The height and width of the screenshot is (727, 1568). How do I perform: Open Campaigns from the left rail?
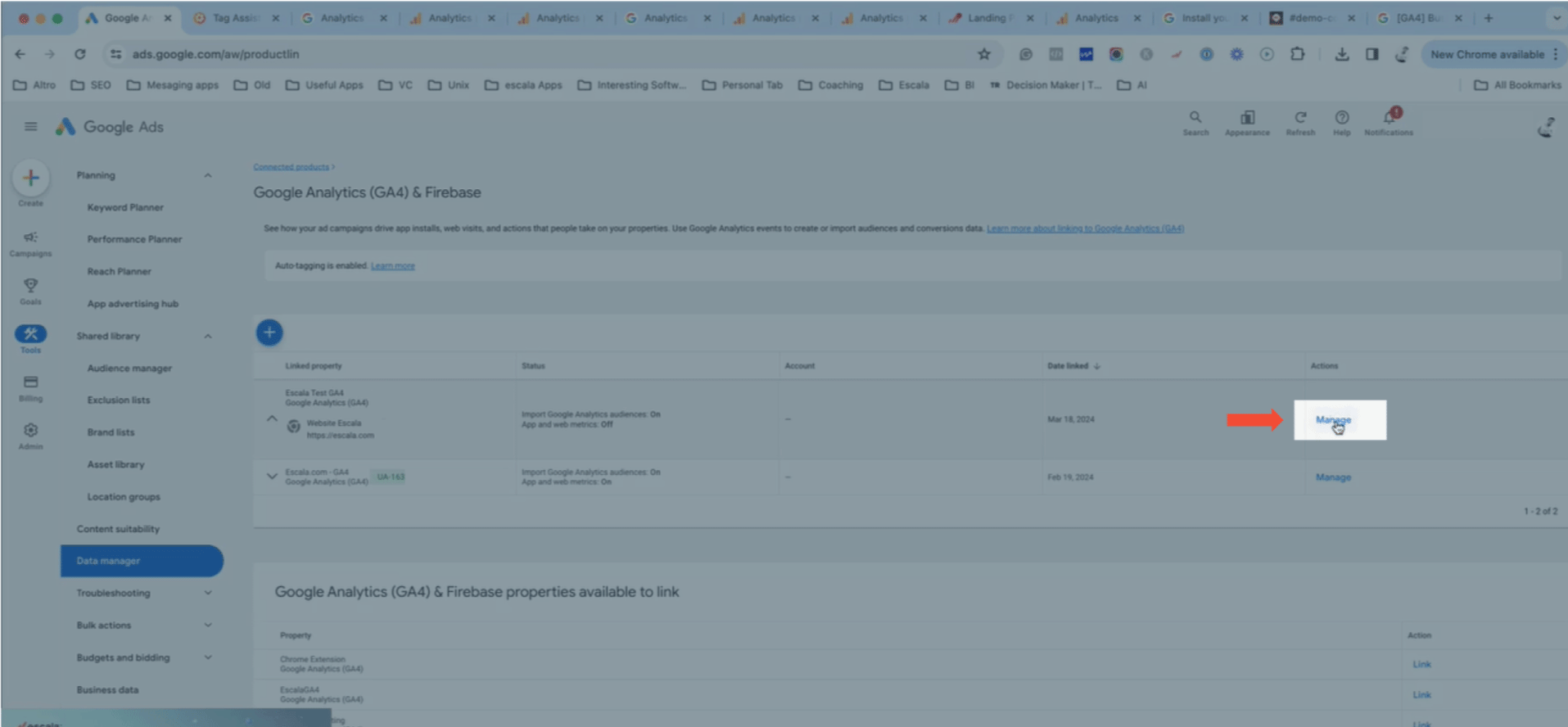pyautogui.click(x=30, y=242)
